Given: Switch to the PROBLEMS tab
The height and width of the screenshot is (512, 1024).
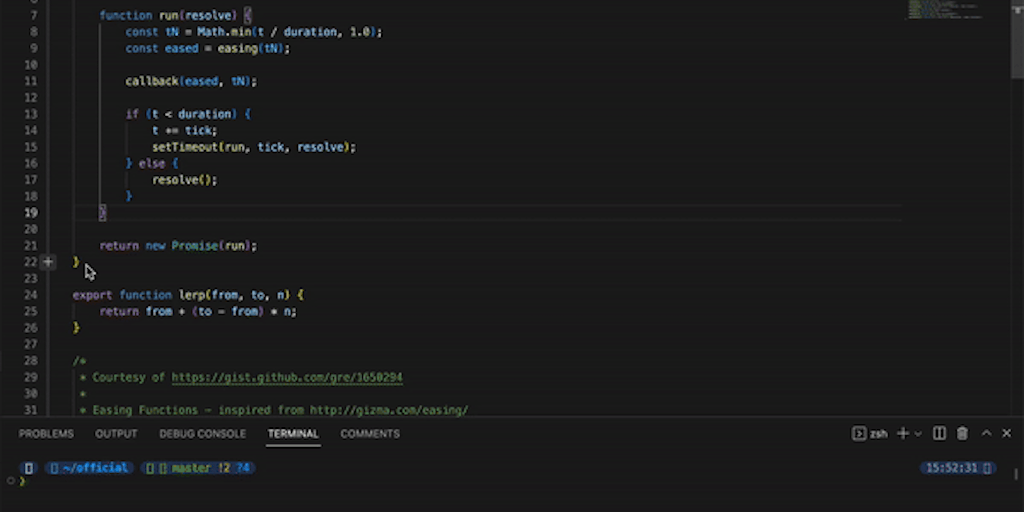Looking at the screenshot, I should coord(46,434).
